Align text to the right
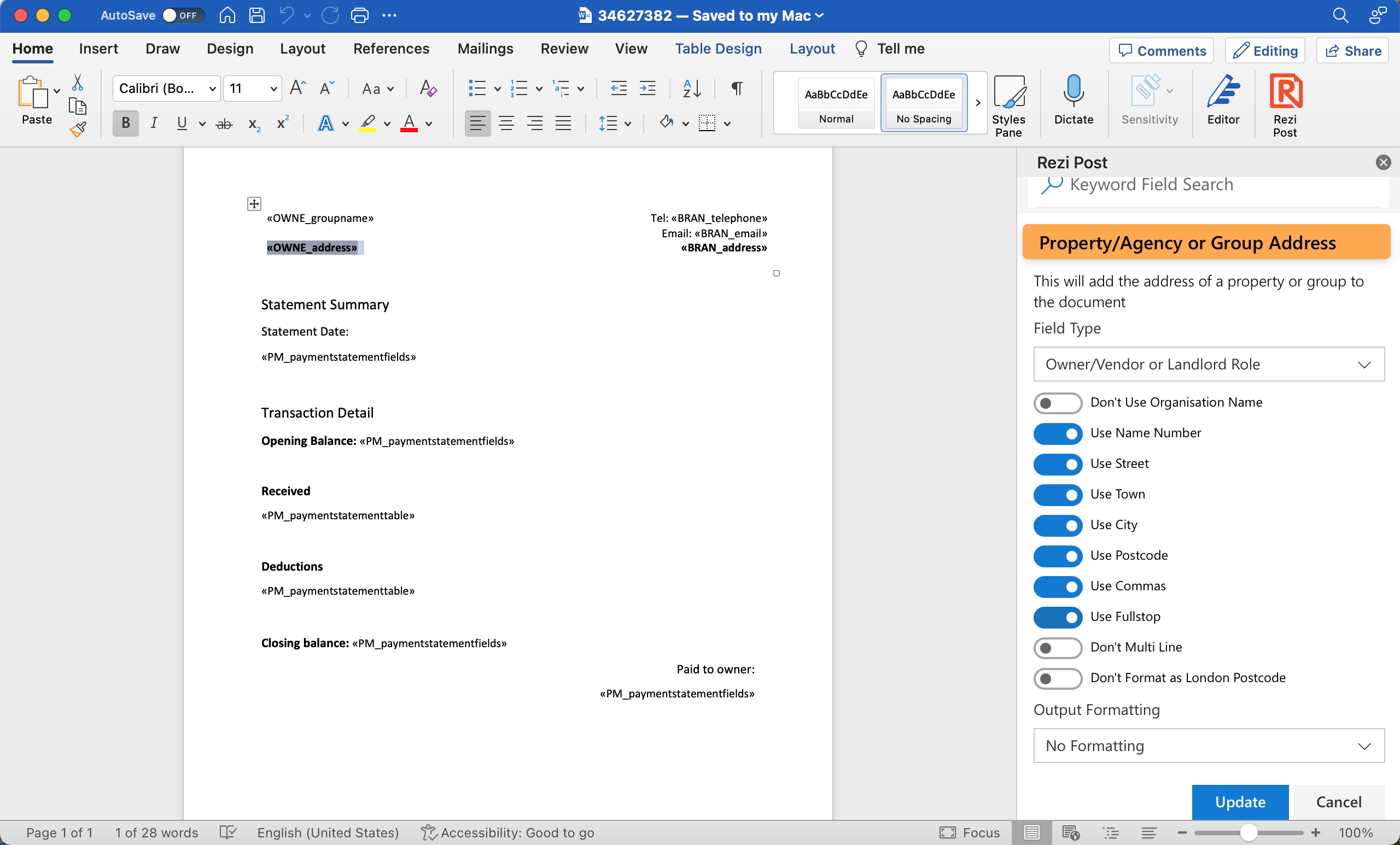 [x=534, y=123]
